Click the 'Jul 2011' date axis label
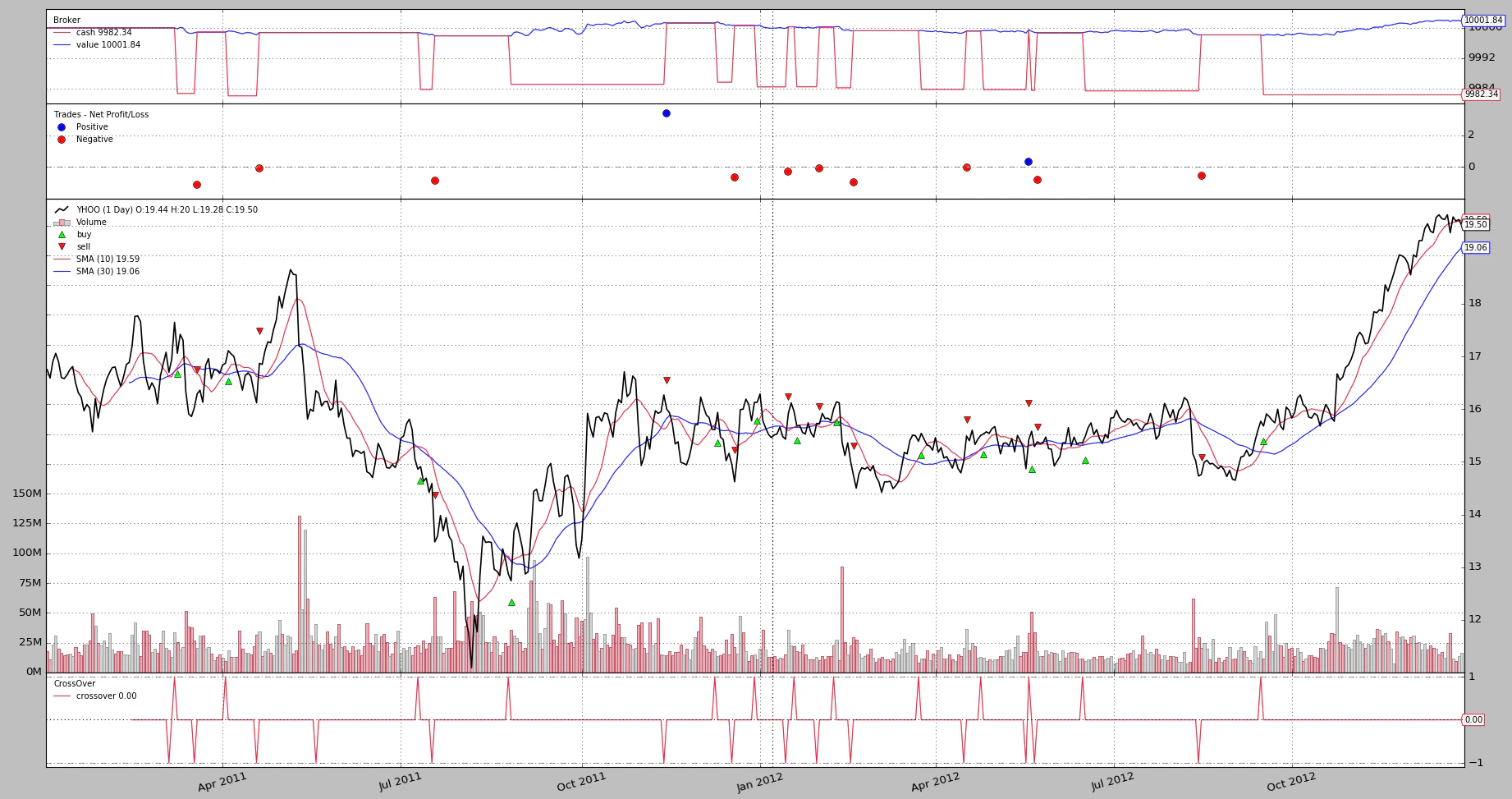 tap(401, 781)
